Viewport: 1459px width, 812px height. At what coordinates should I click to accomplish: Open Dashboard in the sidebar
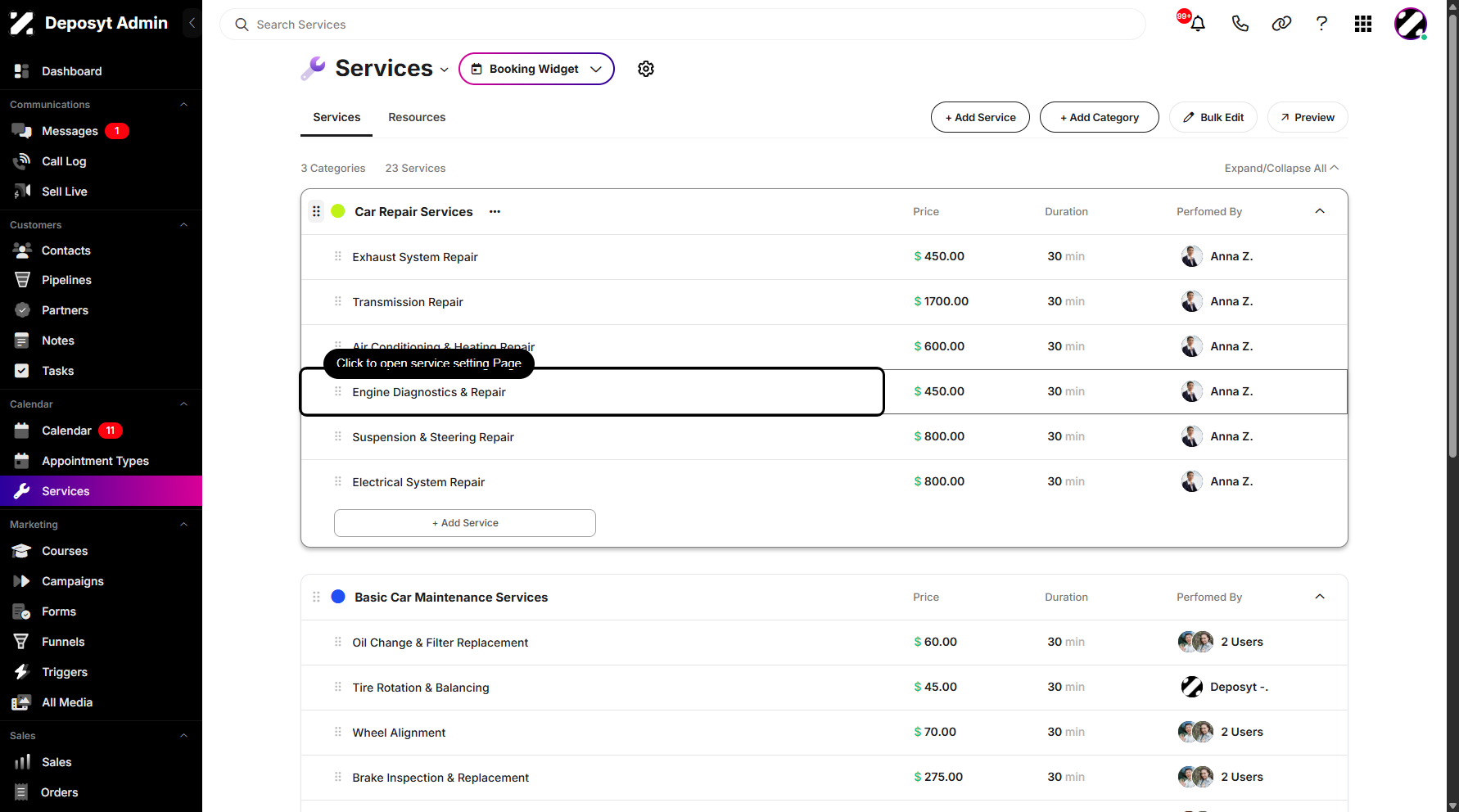click(71, 71)
